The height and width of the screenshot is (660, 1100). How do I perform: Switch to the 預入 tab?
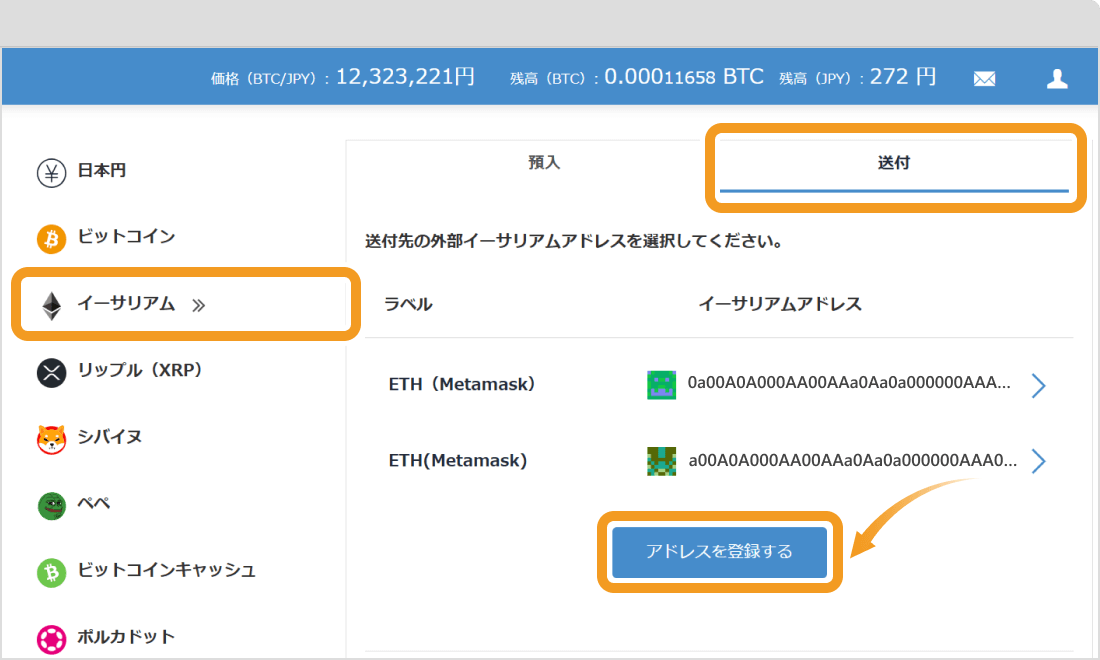pyautogui.click(x=544, y=163)
